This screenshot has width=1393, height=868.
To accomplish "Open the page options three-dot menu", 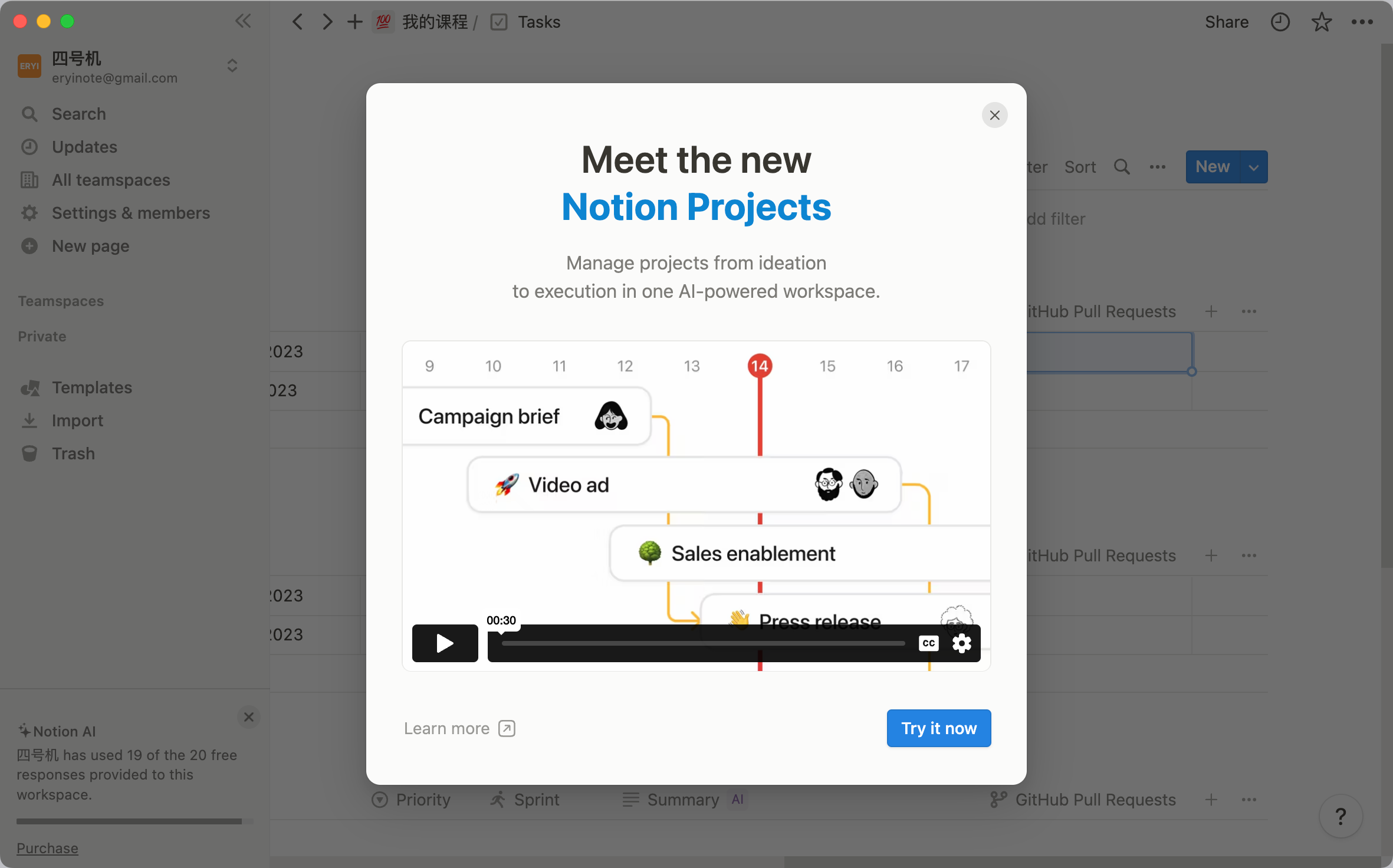I will 1362,22.
